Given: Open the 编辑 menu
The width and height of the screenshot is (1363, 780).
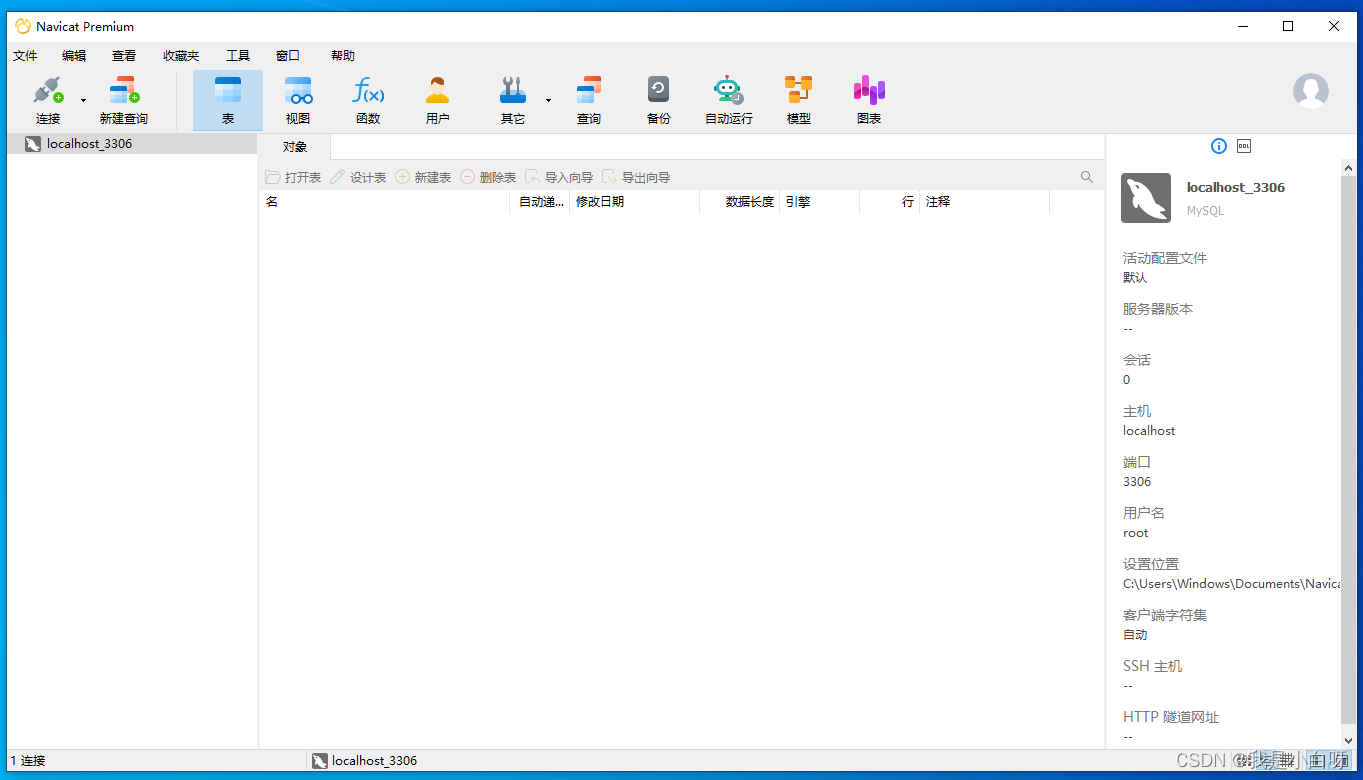Looking at the screenshot, I should click(74, 56).
